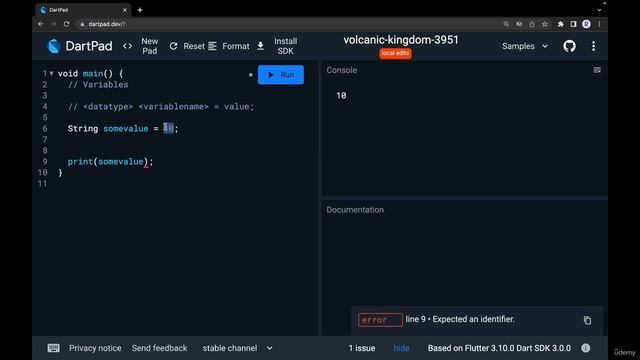Open browser extensions puzzle icon
The width and height of the screenshot is (640, 360).
point(560,24)
